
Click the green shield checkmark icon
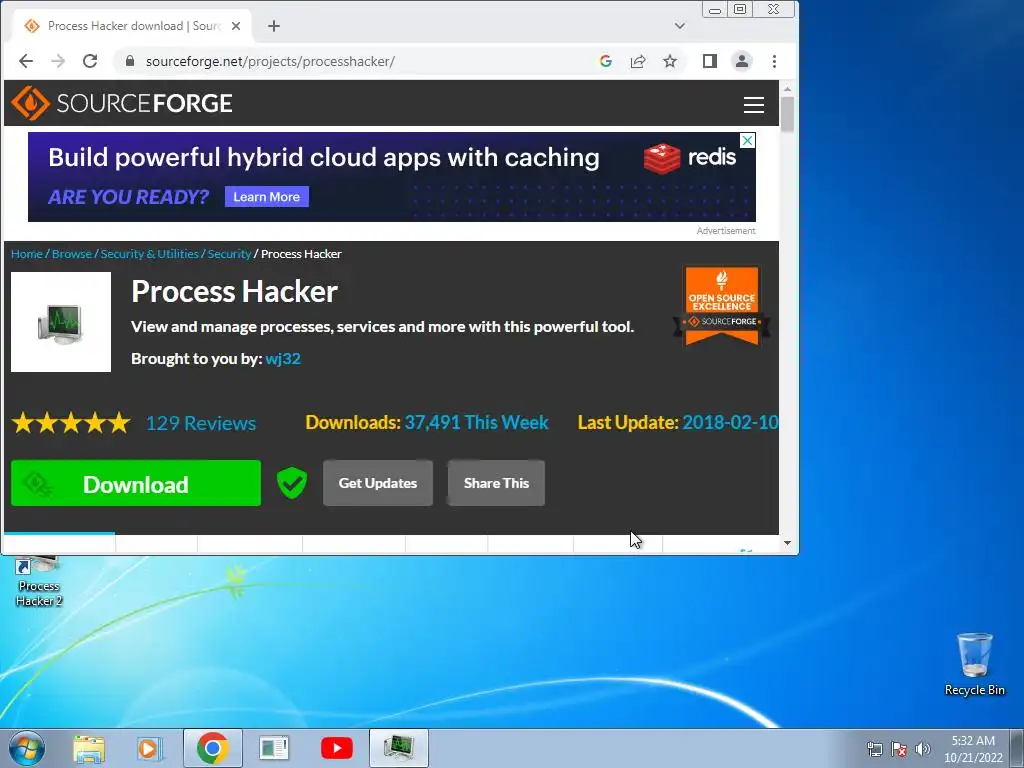click(x=292, y=483)
